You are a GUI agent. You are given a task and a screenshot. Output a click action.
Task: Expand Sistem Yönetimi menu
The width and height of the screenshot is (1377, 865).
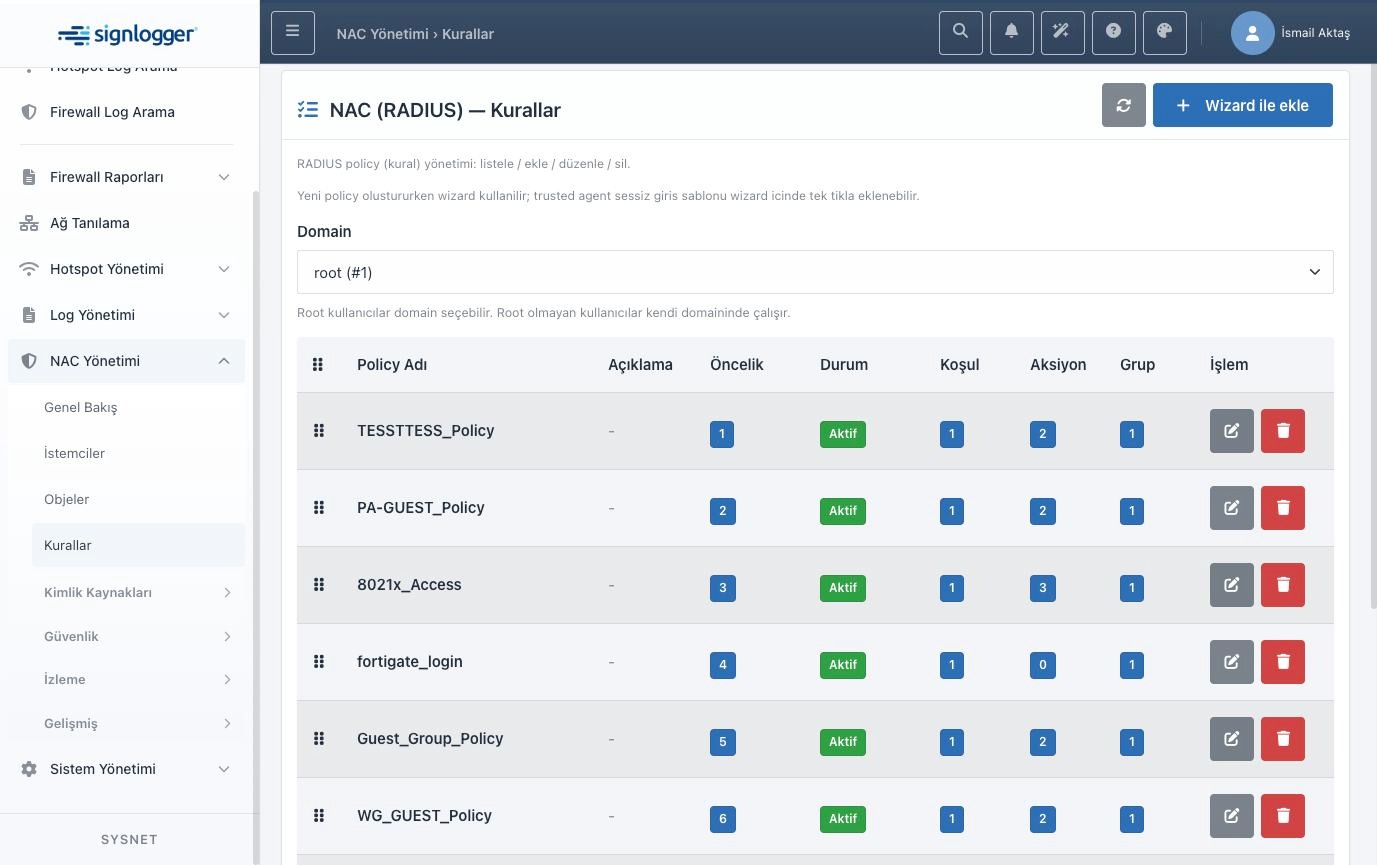(126, 769)
